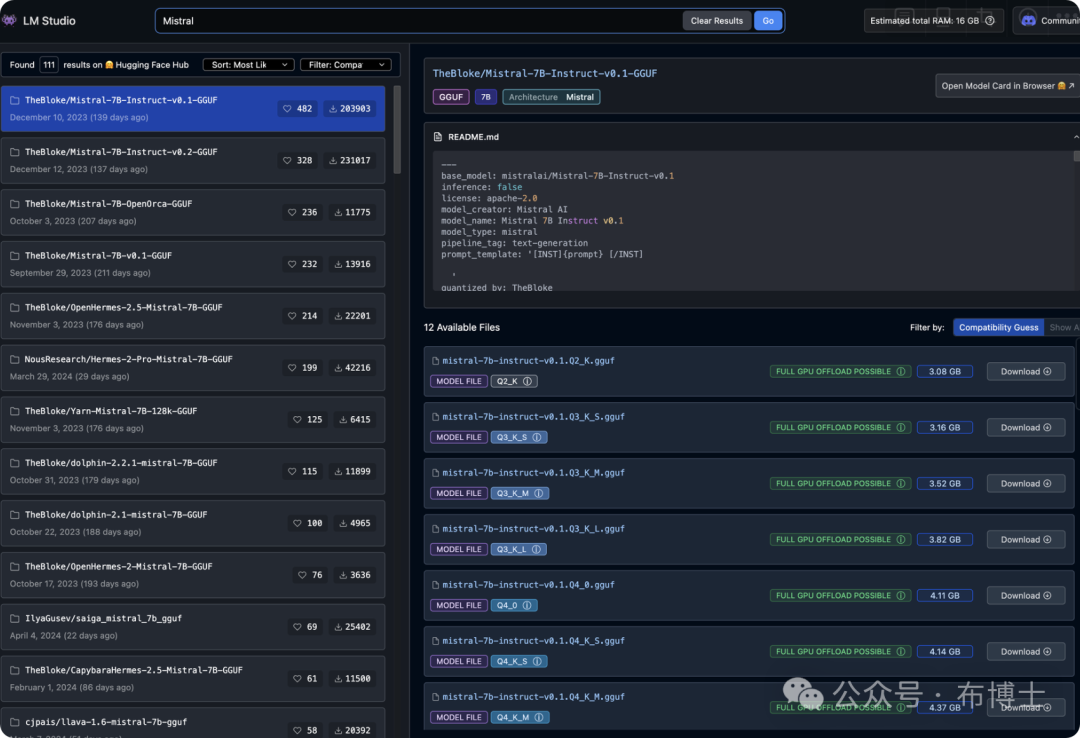The width and height of the screenshot is (1080, 738).
Task: Download the Q3_K_M gguf file
Action: tap(1026, 484)
